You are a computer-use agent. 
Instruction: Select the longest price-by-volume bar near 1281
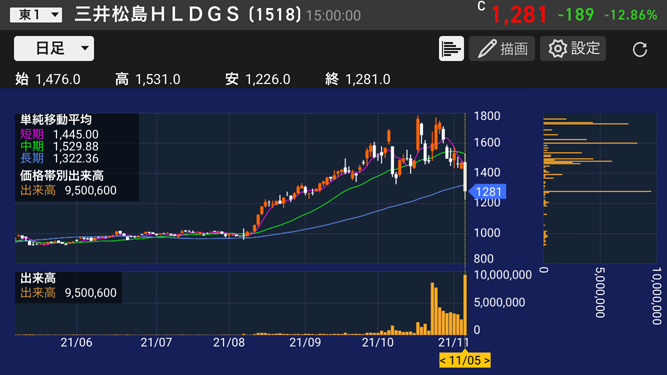click(597, 192)
